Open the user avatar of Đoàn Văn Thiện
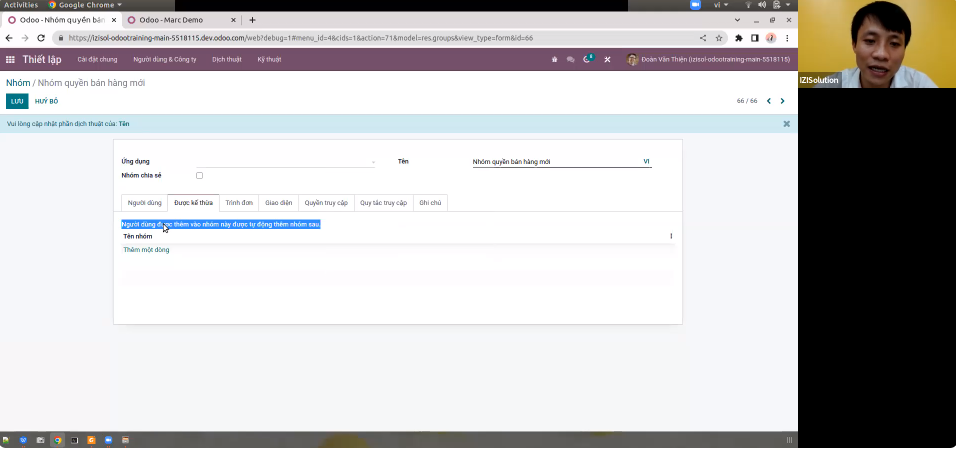The width and height of the screenshot is (956, 449). click(632, 60)
